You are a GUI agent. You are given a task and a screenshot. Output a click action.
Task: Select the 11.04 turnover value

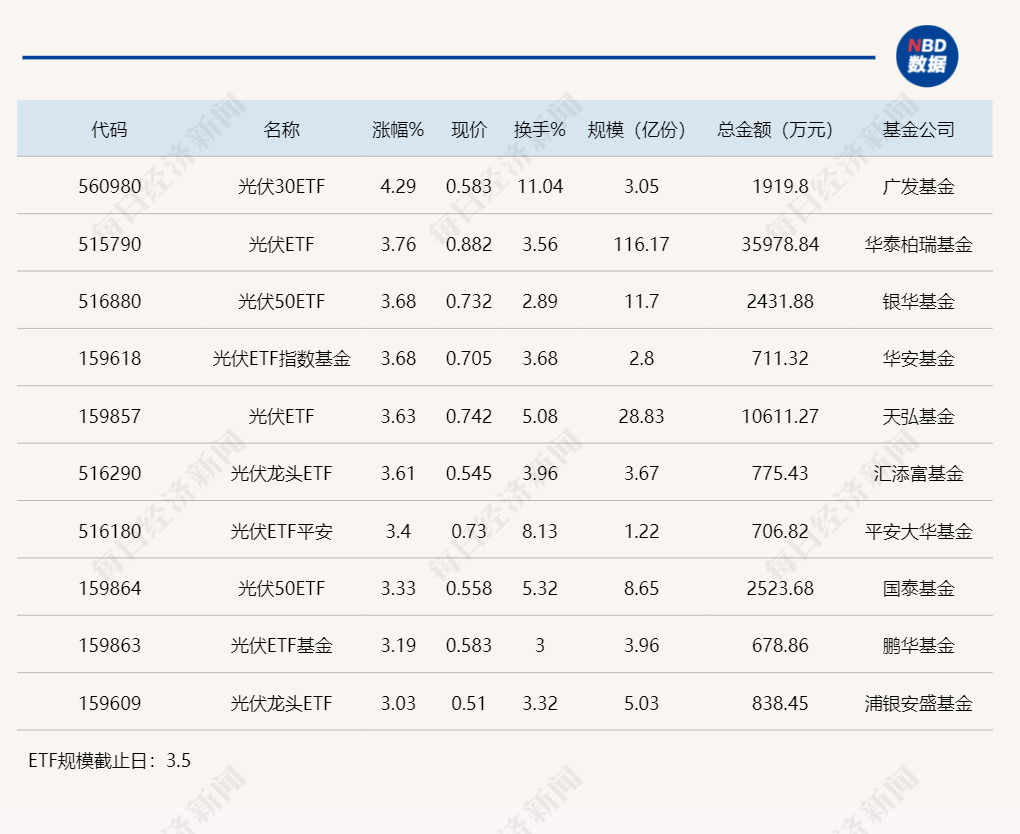(x=540, y=187)
